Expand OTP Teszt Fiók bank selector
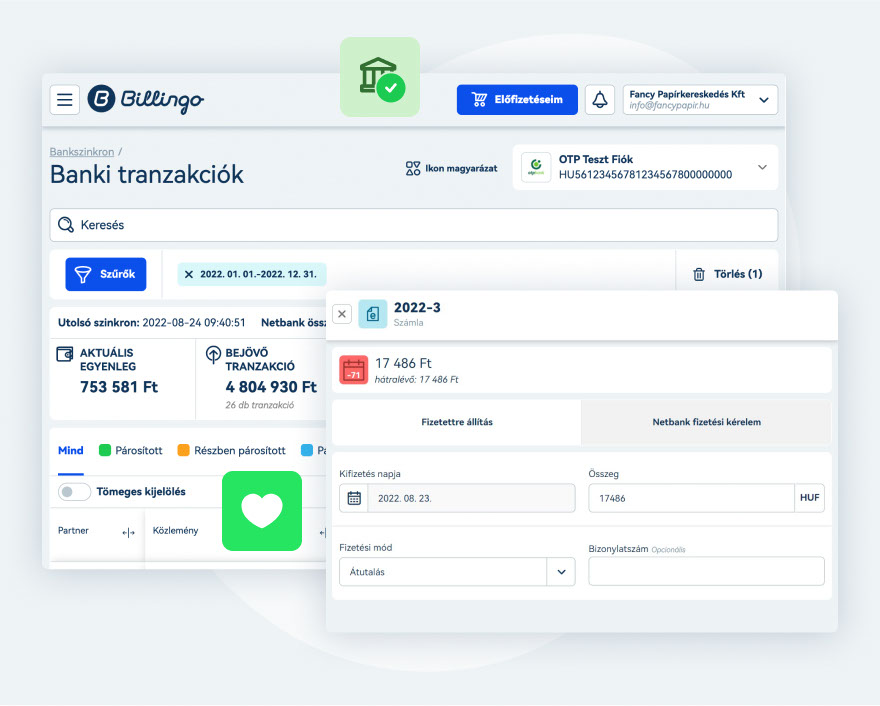The image size is (880, 706). [762, 167]
